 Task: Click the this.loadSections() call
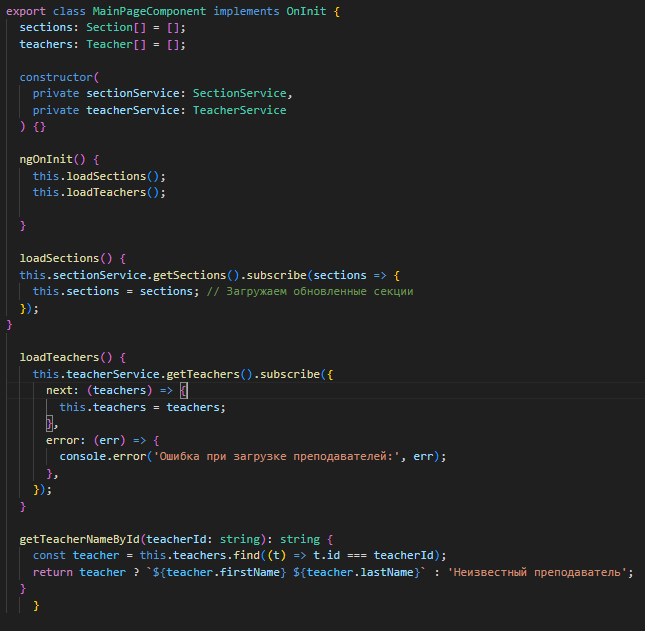[x=99, y=176]
